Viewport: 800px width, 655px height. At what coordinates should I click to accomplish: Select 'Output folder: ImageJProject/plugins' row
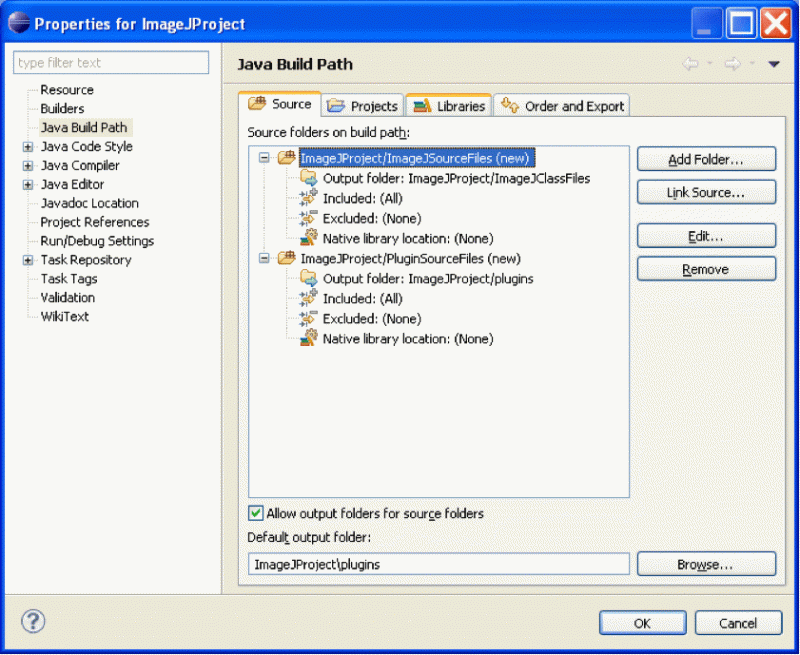(428, 279)
